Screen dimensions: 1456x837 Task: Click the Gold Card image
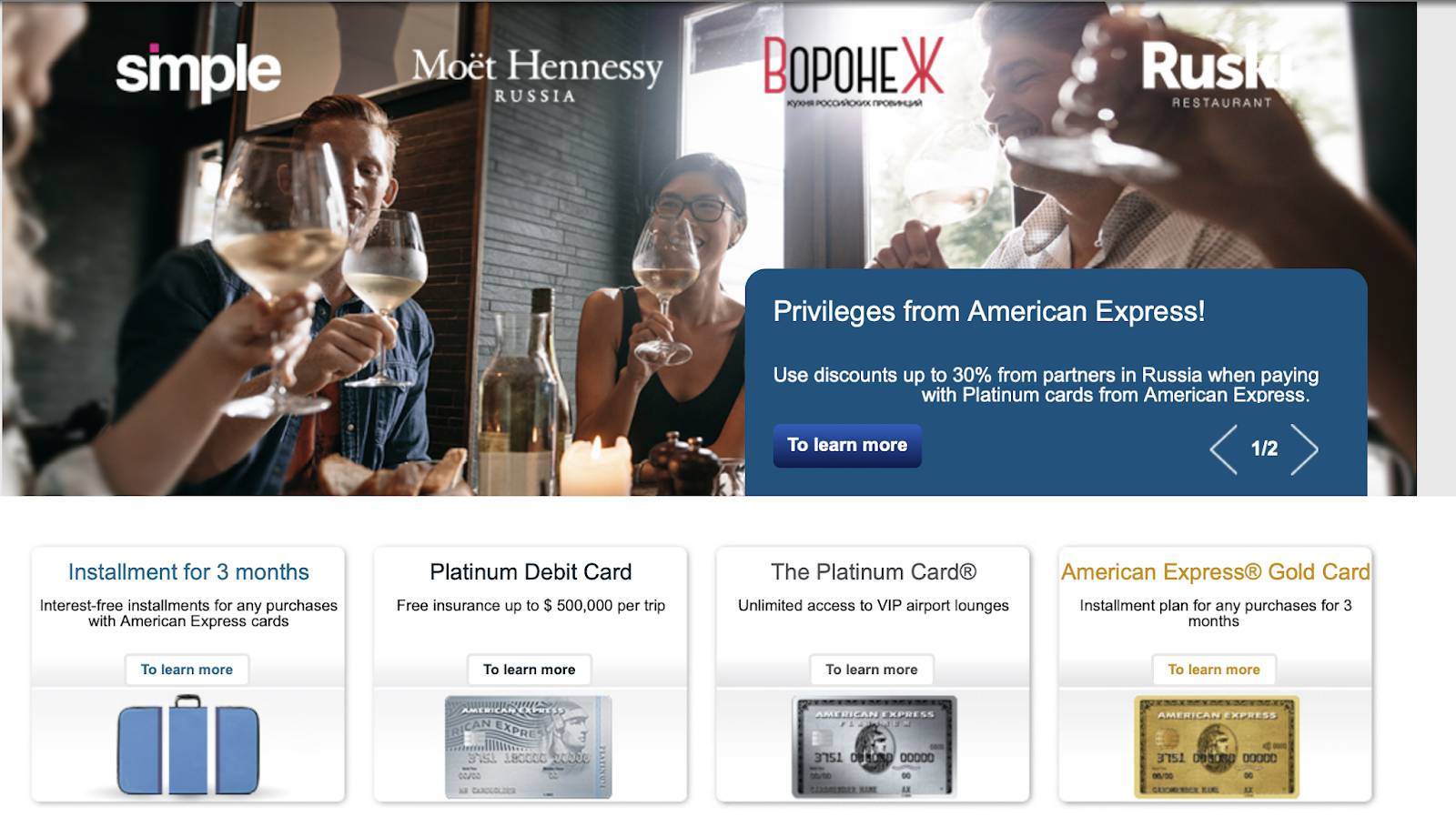coord(1216,747)
